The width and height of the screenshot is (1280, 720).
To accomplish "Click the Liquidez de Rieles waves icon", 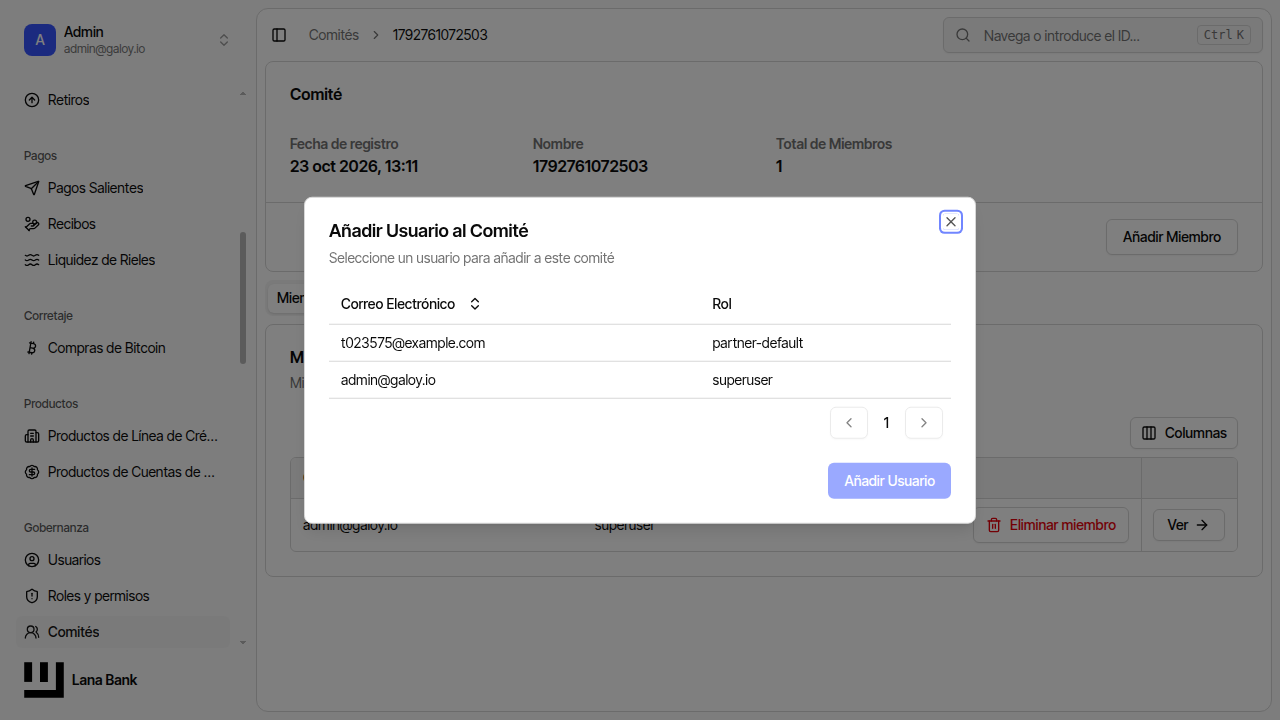I will [32, 260].
